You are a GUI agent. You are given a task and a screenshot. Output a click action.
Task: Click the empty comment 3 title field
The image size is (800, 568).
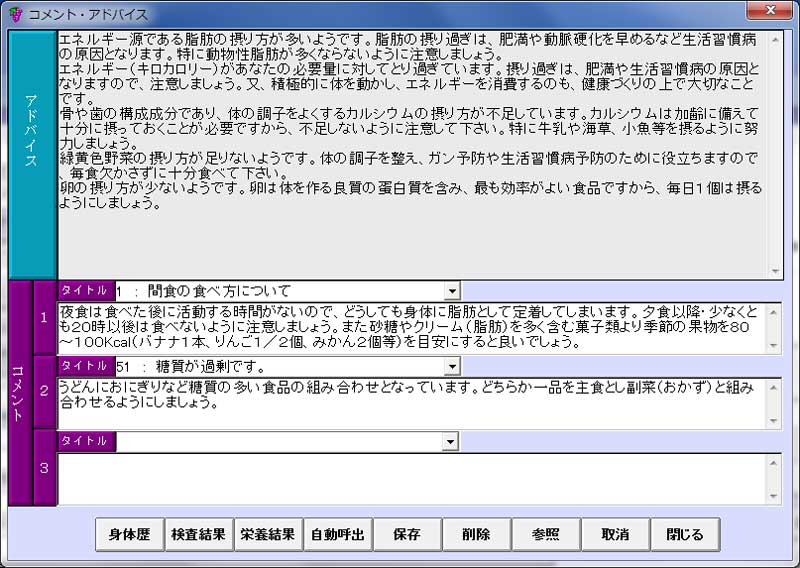[279, 442]
